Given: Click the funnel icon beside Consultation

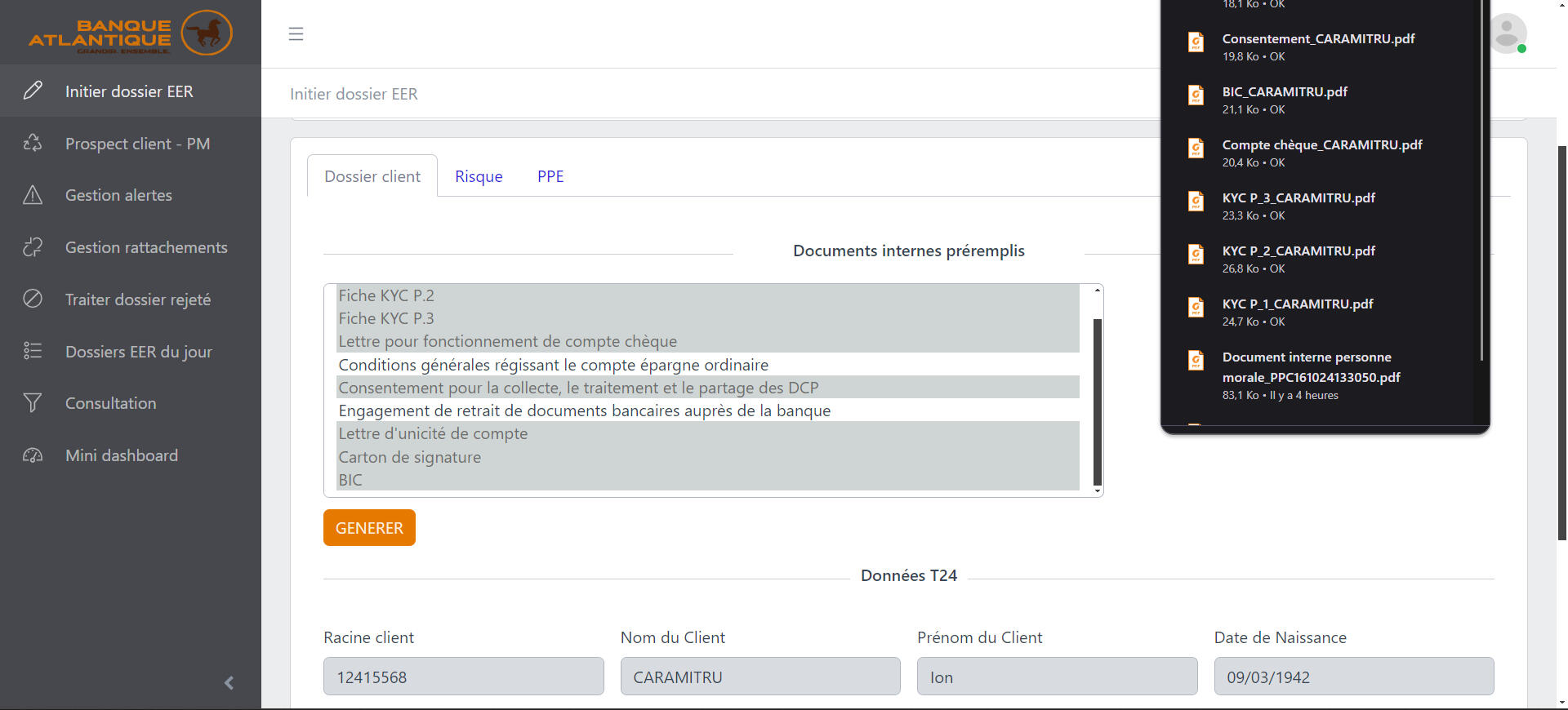Looking at the screenshot, I should 33,403.
